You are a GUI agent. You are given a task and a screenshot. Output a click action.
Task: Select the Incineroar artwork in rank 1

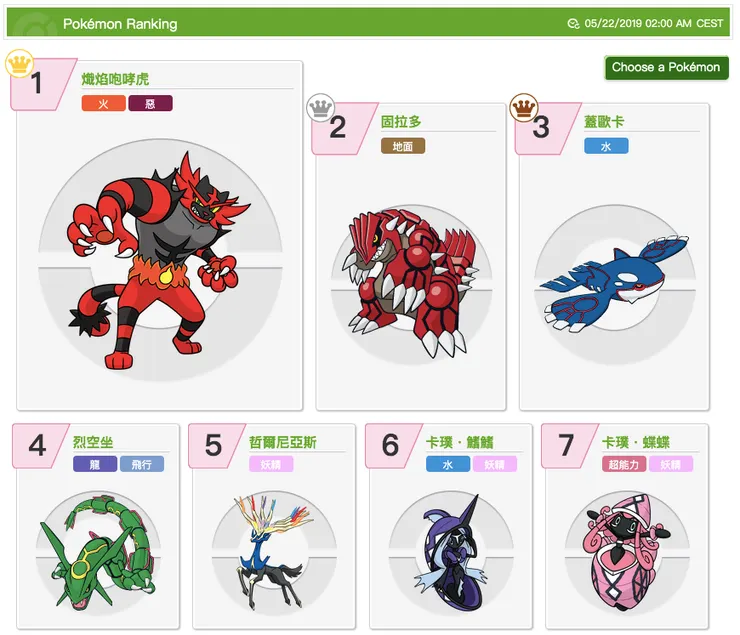[160, 259]
